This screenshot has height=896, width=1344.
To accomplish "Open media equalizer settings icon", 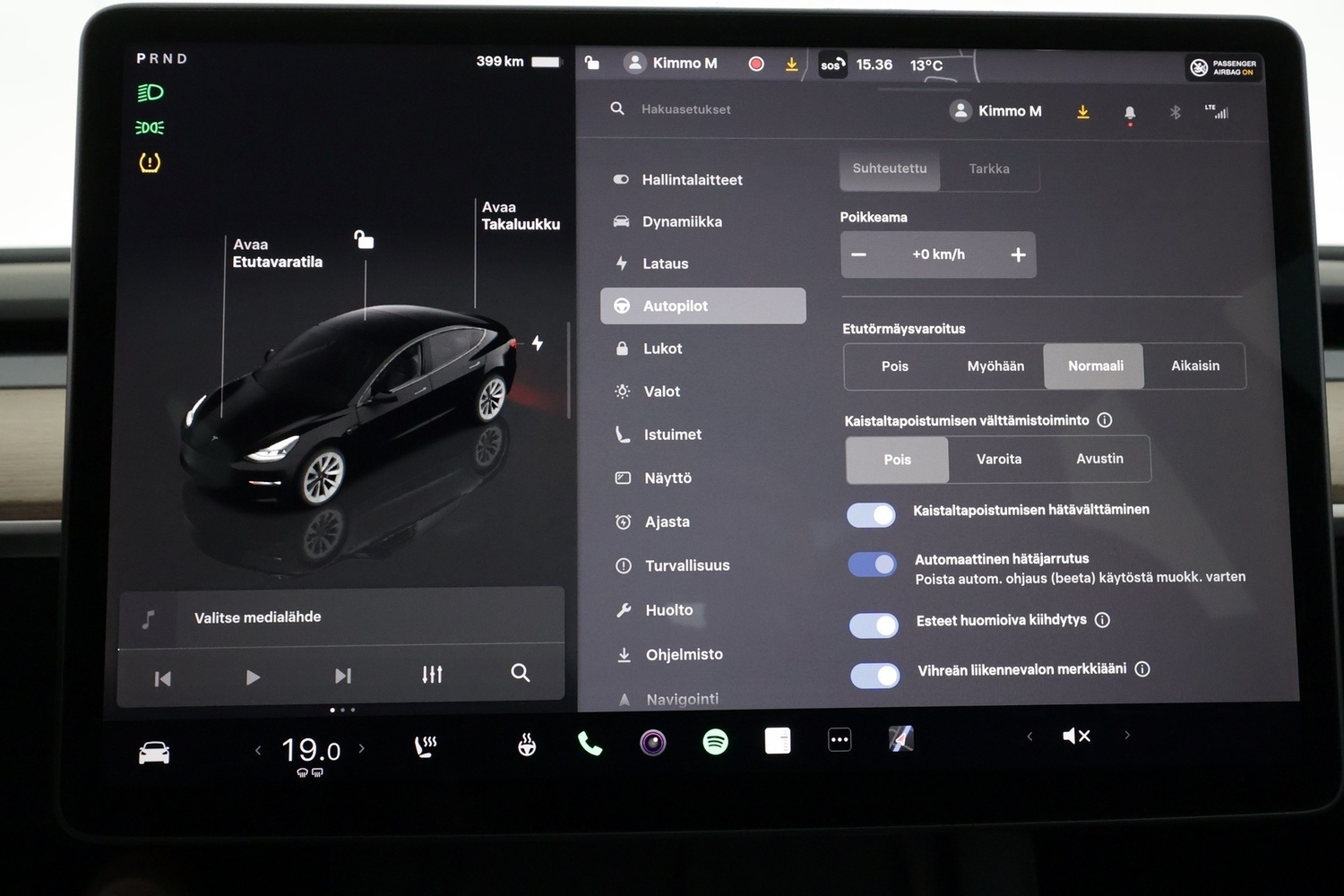I will point(432,674).
